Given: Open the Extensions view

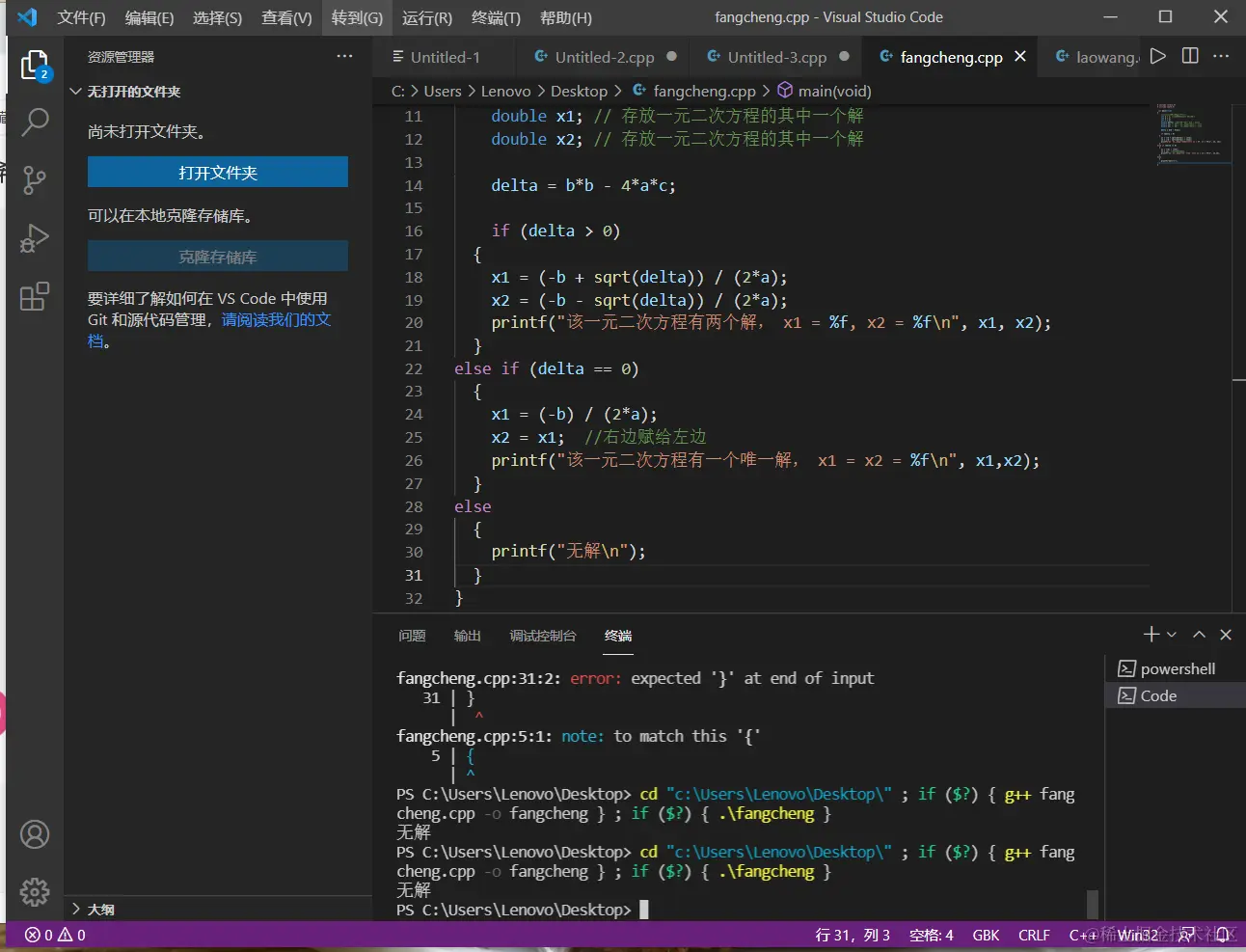Looking at the screenshot, I should point(35,296).
